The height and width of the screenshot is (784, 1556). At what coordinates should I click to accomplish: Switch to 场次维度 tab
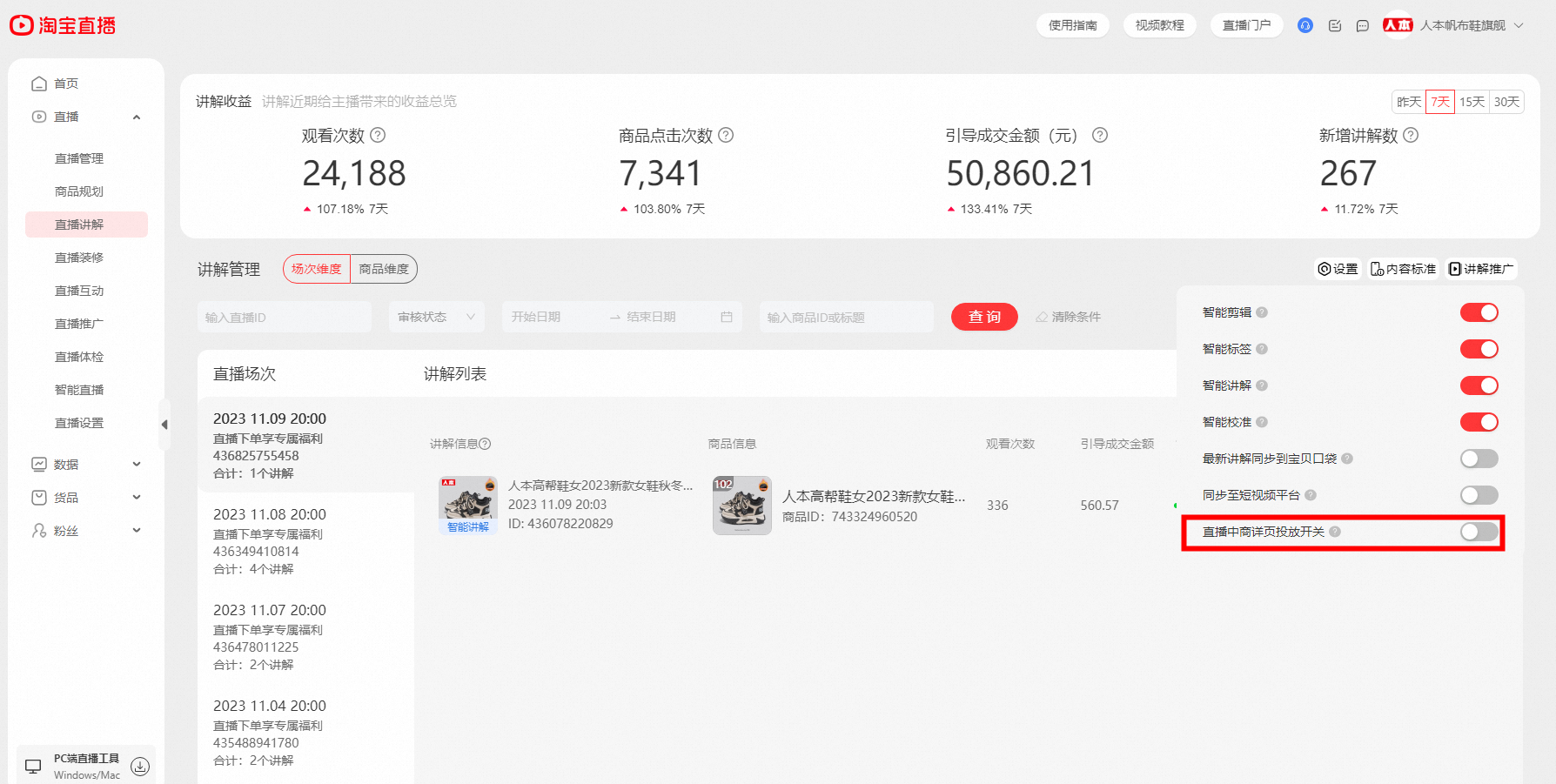coord(317,269)
